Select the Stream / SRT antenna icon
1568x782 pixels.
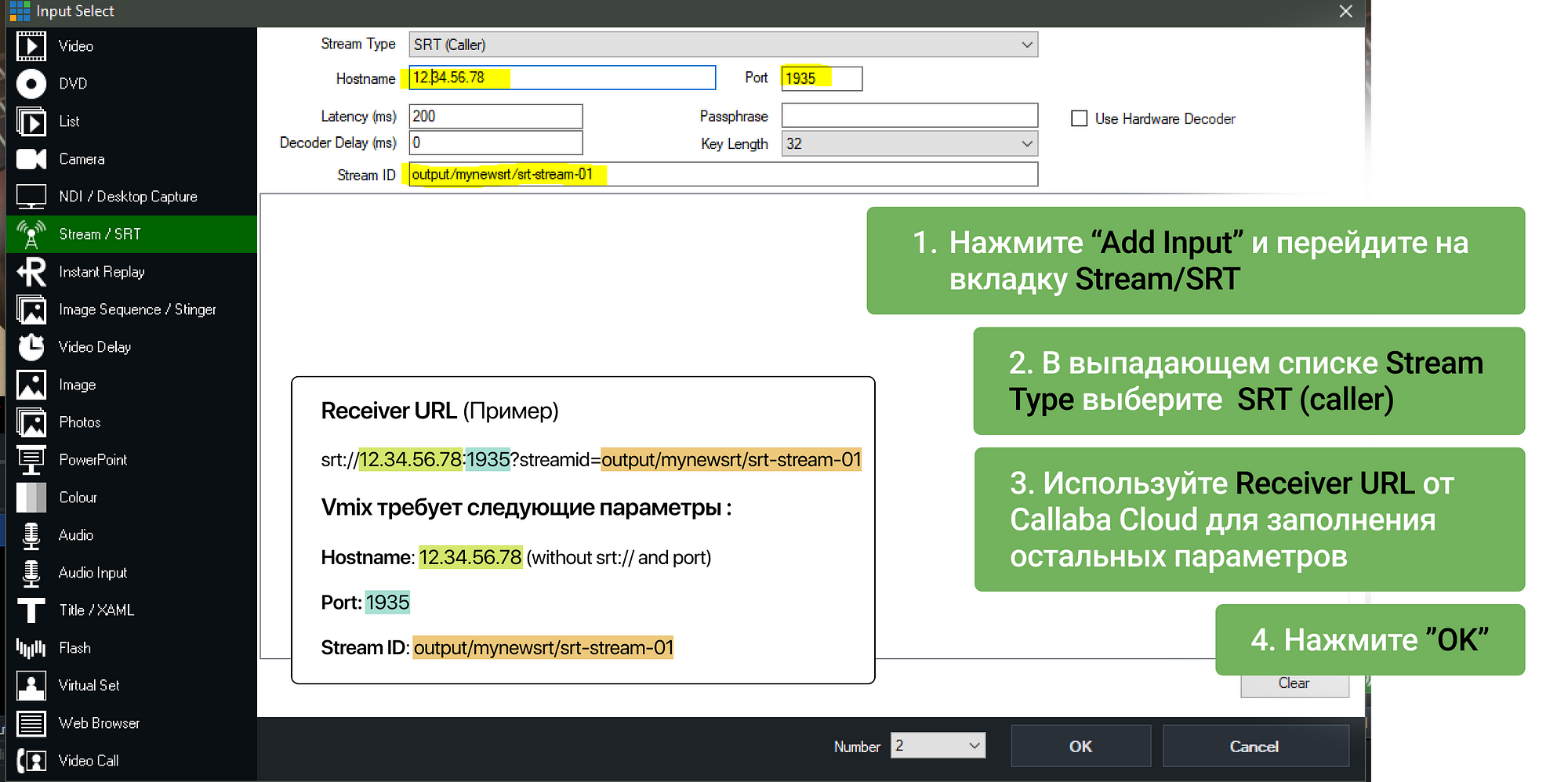31,234
